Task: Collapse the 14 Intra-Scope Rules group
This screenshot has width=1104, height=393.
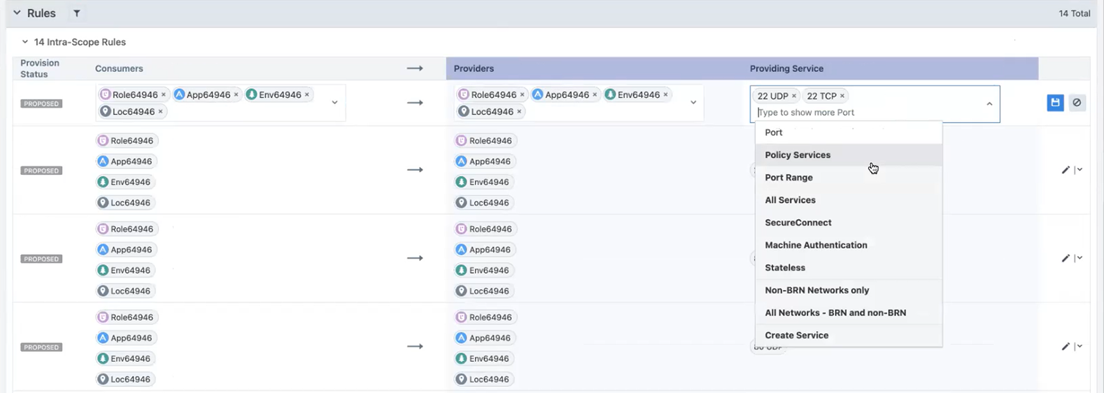Action: coord(25,42)
